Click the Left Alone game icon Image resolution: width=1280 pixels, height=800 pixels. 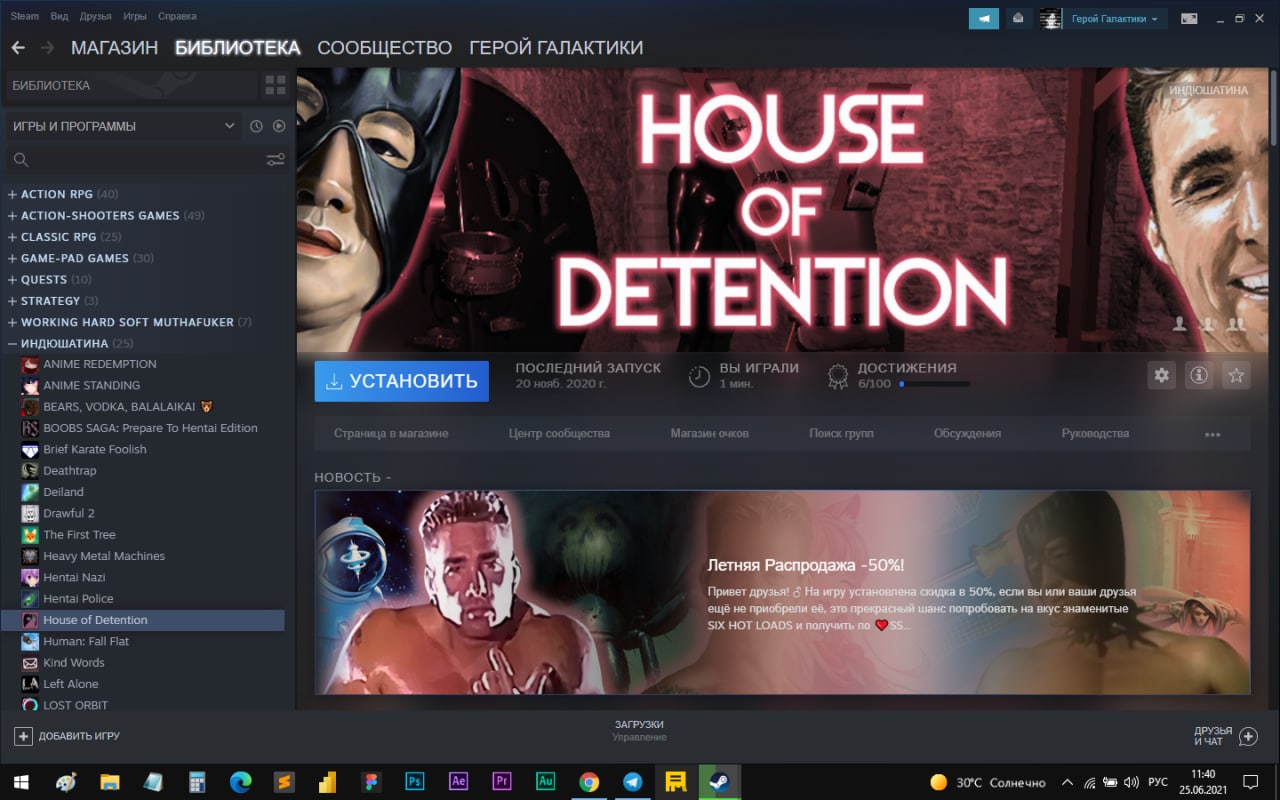[31, 684]
